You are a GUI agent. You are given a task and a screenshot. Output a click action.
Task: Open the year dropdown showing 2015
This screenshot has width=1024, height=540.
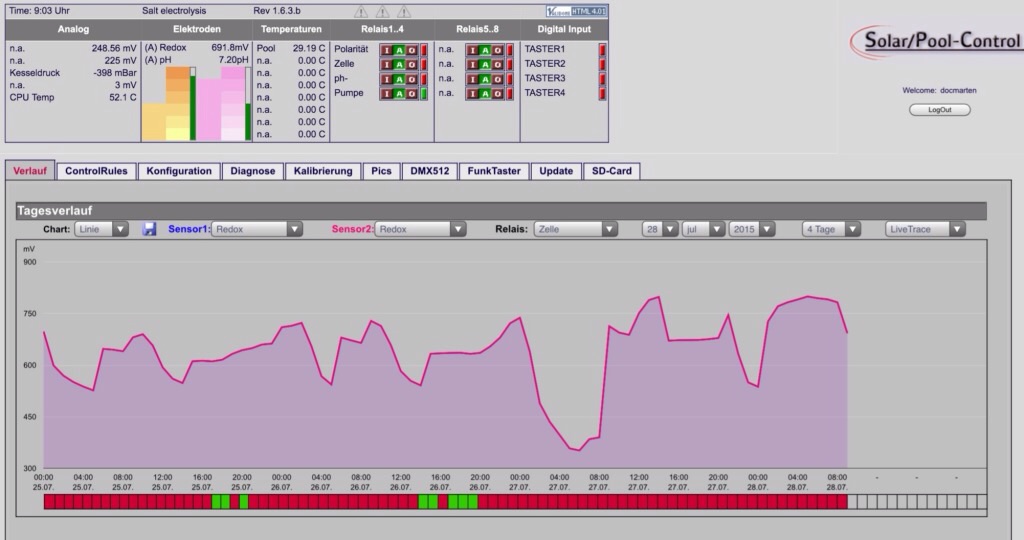coord(752,229)
